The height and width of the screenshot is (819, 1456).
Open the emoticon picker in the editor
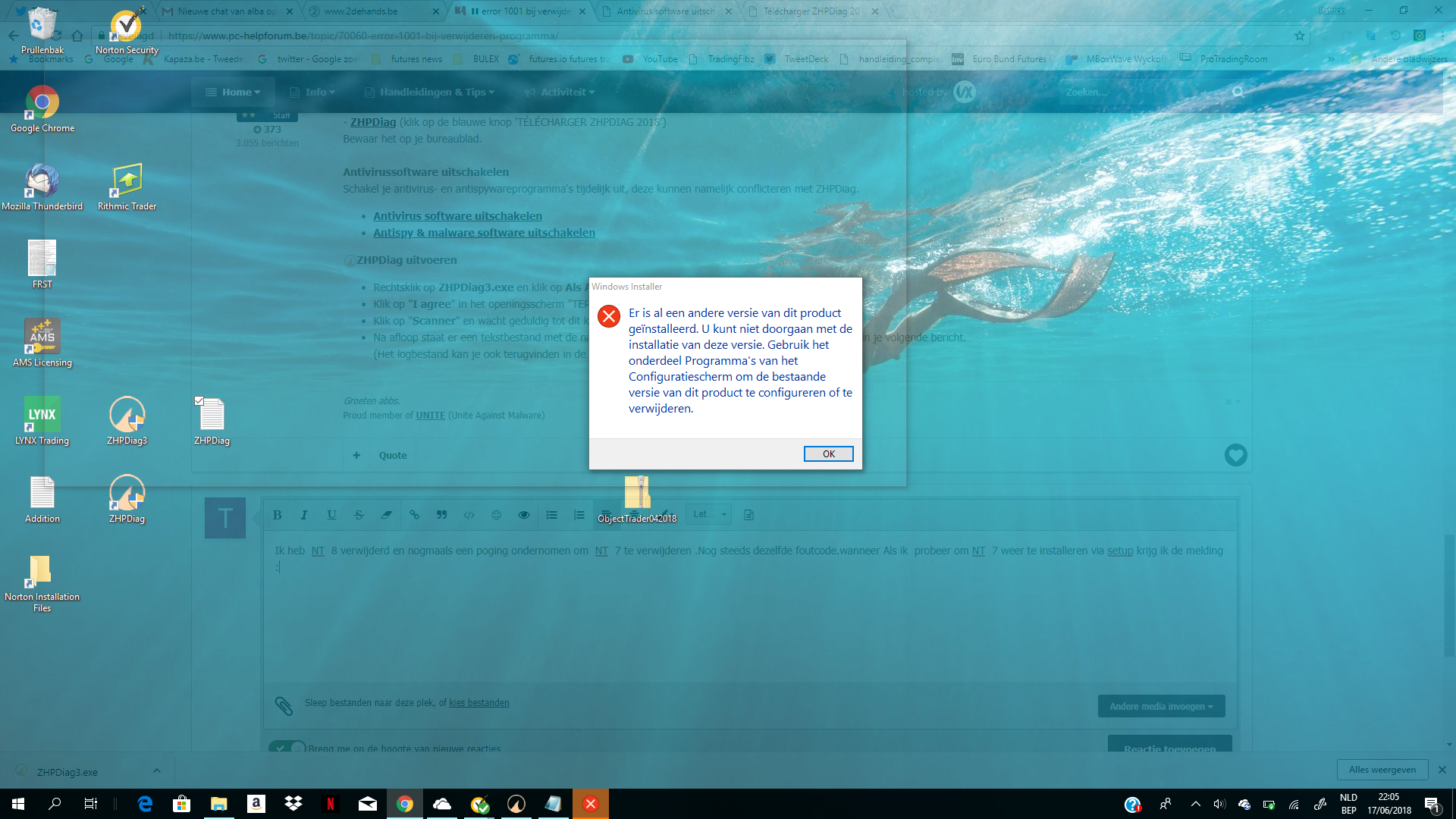tap(496, 515)
